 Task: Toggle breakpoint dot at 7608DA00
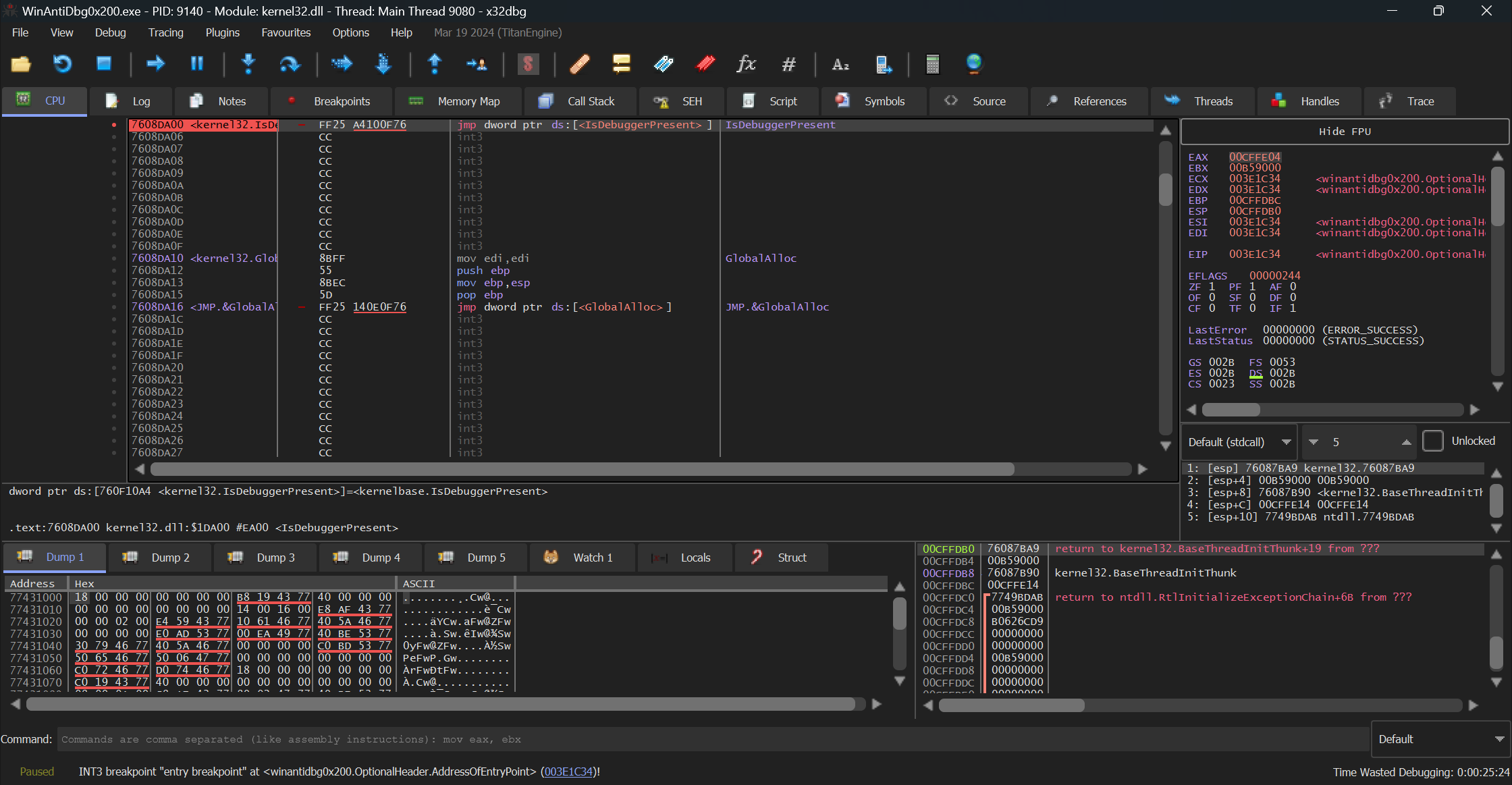pyautogui.click(x=114, y=125)
